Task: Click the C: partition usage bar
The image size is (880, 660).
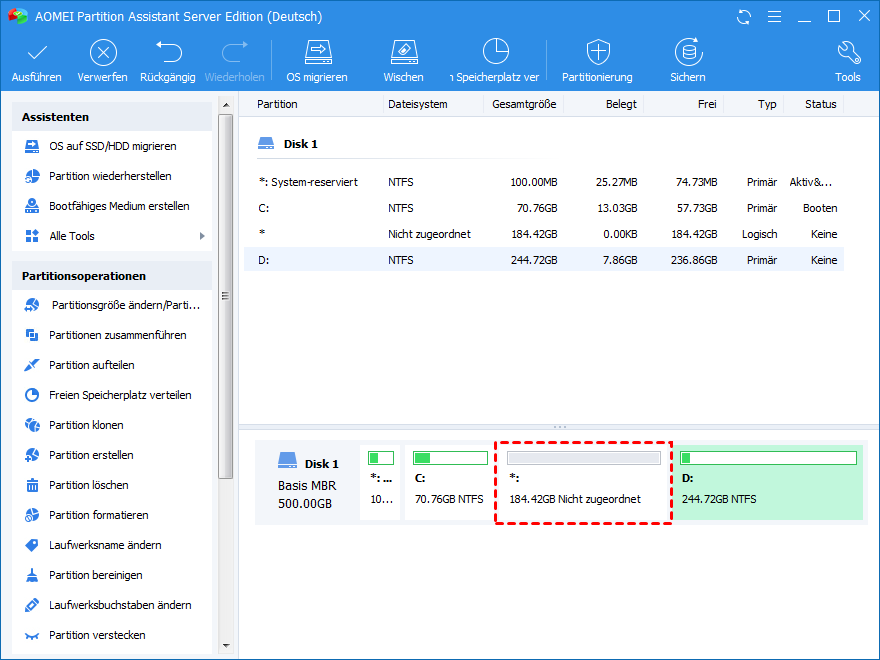Action: pyautogui.click(x=448, y=458)
